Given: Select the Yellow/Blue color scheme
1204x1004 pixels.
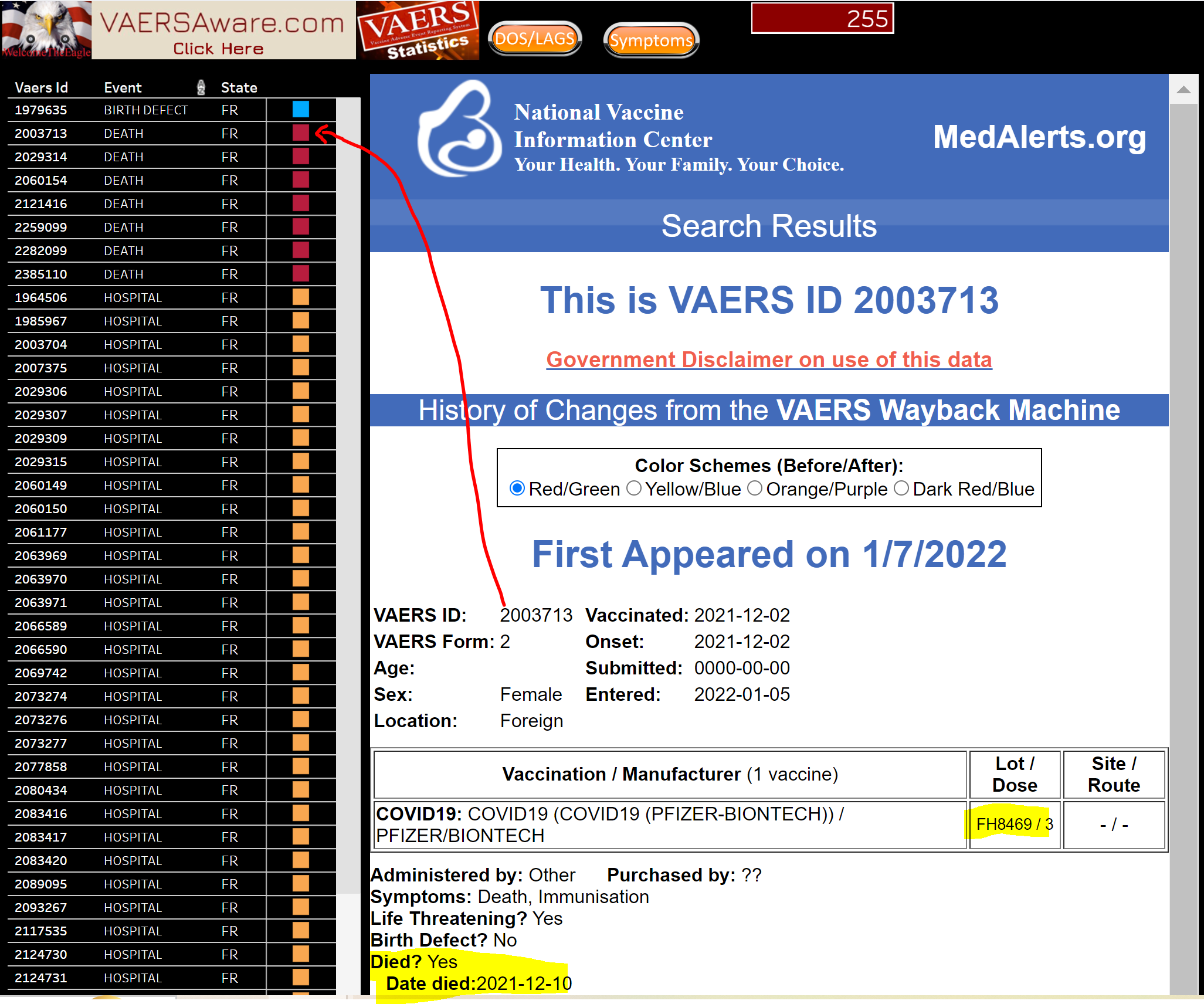Looking at the screenshot, I should (x=633, y=488).
